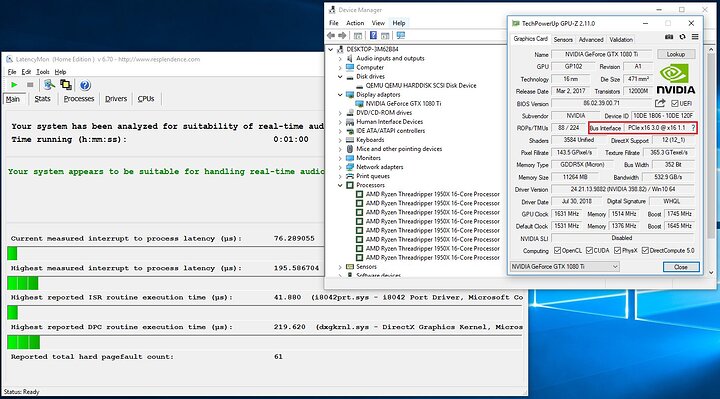The image size is (720, 399).
Task: Click Device Manager's scrollbar down arrow
Action: [x=711, y=272]
